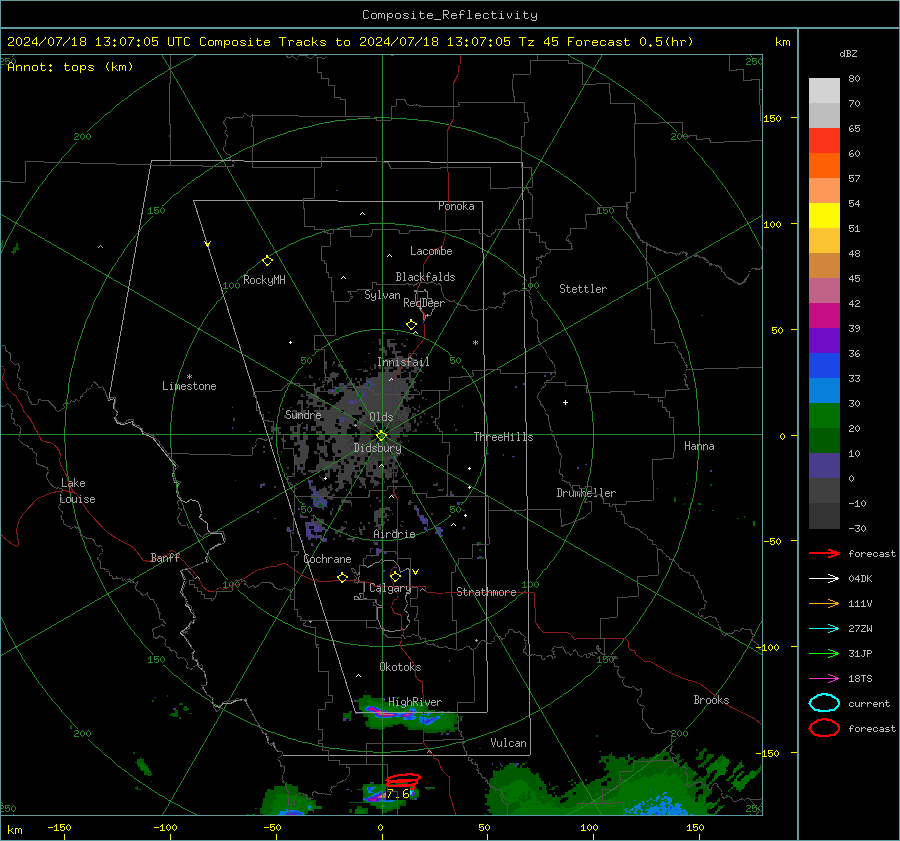Click the red forecast storm ellipses on map
This screenshot has width=900, height=841.
point(404,780)
